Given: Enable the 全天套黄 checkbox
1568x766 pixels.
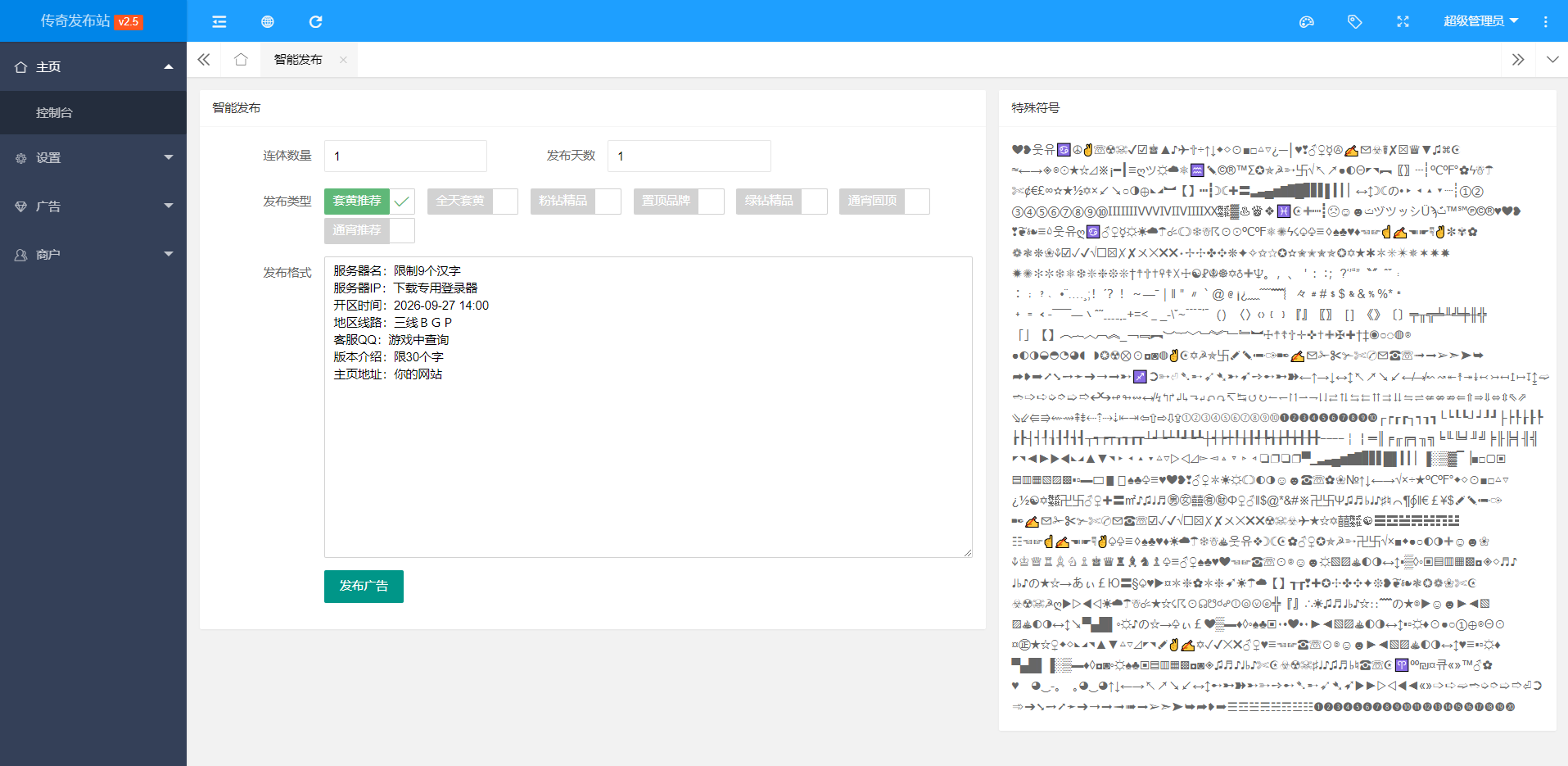Looking at the screenshot, I should [x=472, y=201].
